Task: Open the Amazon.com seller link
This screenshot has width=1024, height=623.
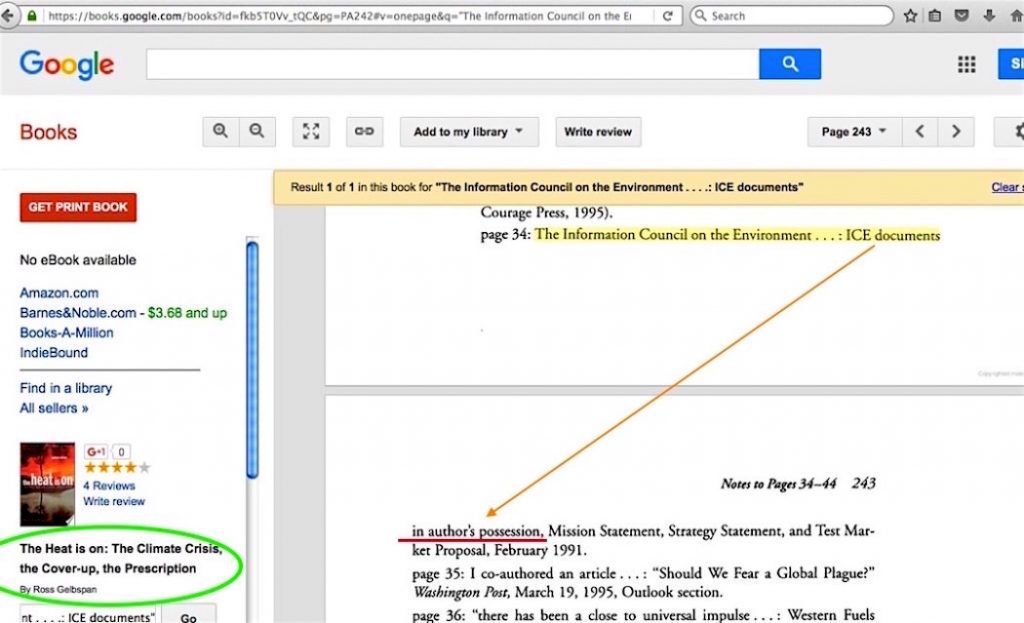Action: click(59, 293)
